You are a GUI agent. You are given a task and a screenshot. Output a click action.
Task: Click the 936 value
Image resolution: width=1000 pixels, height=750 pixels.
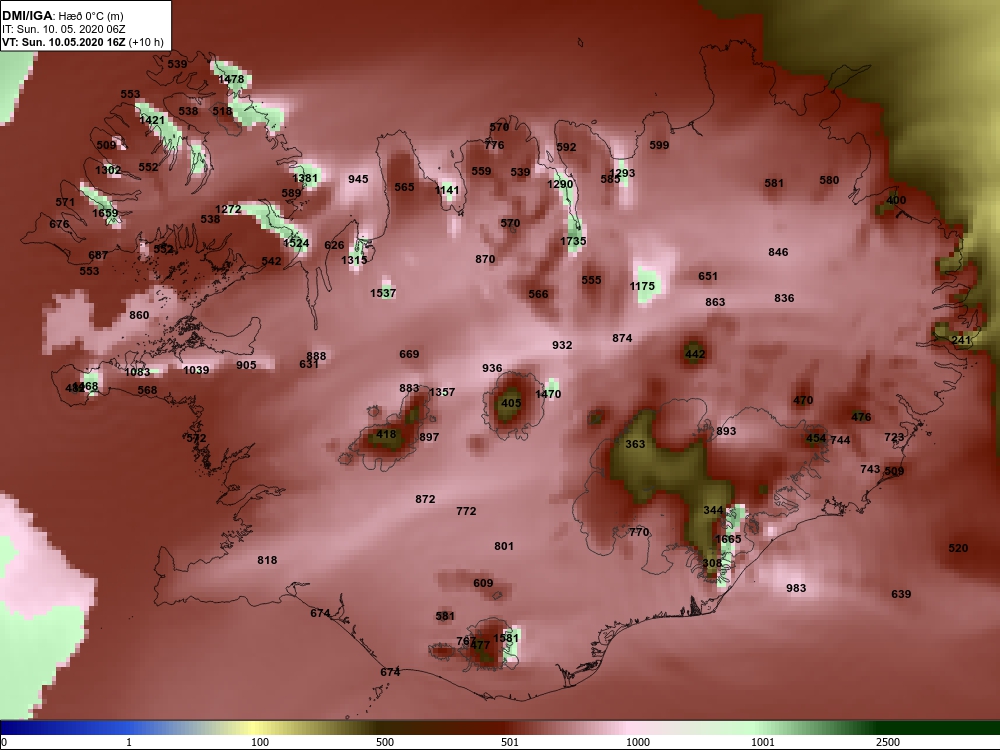(492, 369)
